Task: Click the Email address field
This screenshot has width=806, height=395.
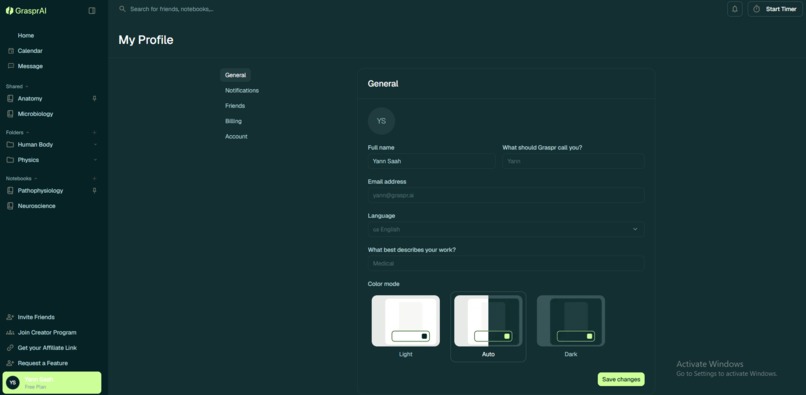Action: point(506,195)
